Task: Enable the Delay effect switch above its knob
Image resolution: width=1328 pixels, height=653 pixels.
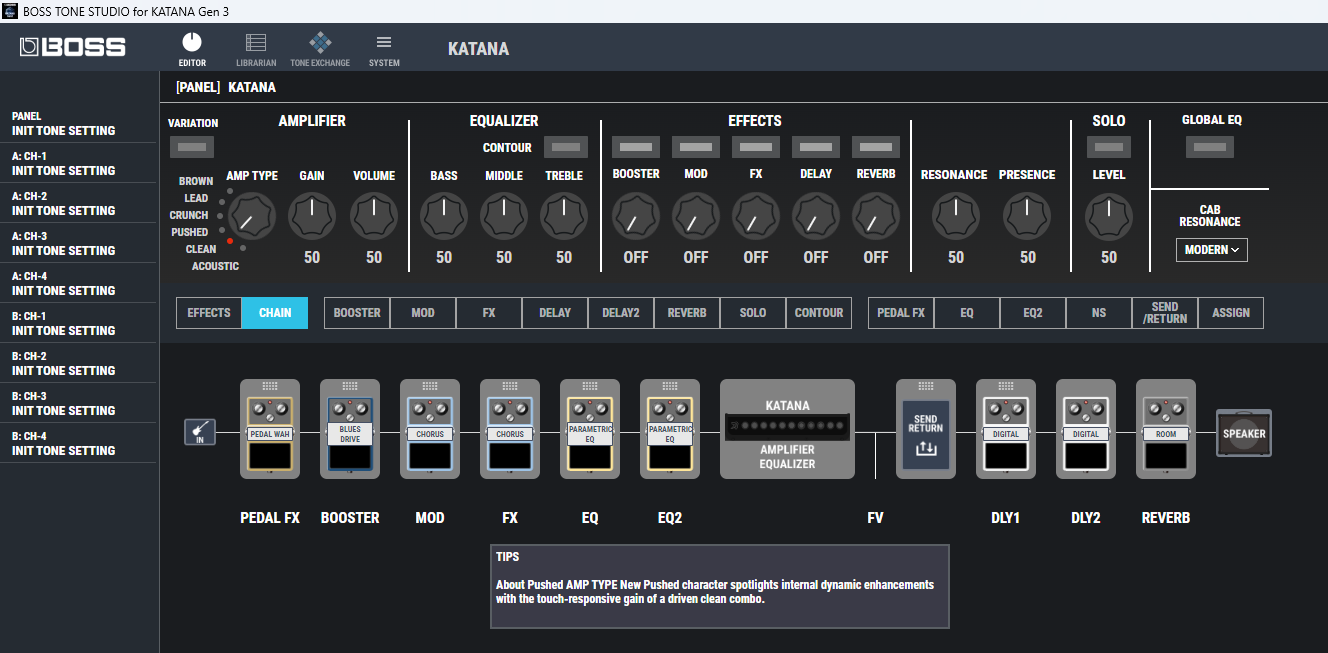Action: point(816,147)
